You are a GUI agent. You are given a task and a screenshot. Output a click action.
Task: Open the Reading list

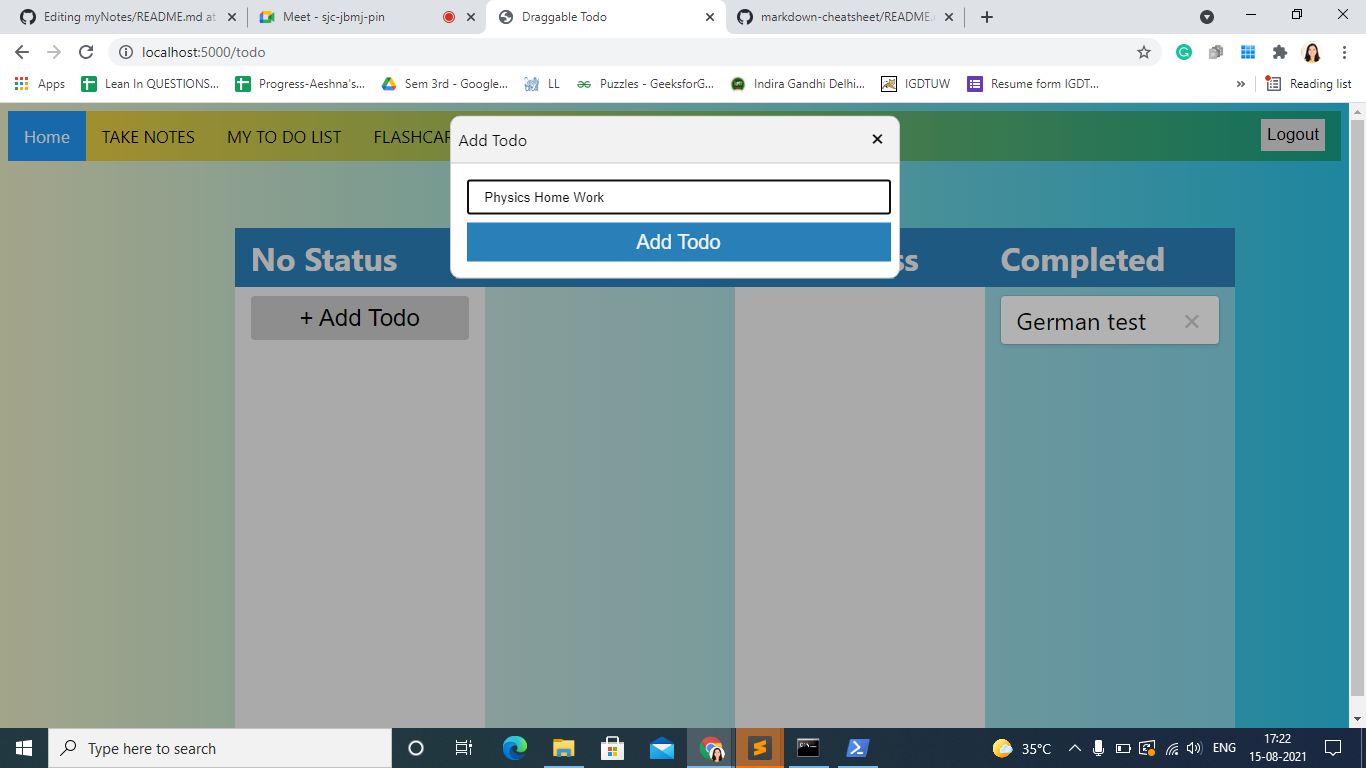(1308, 84)
